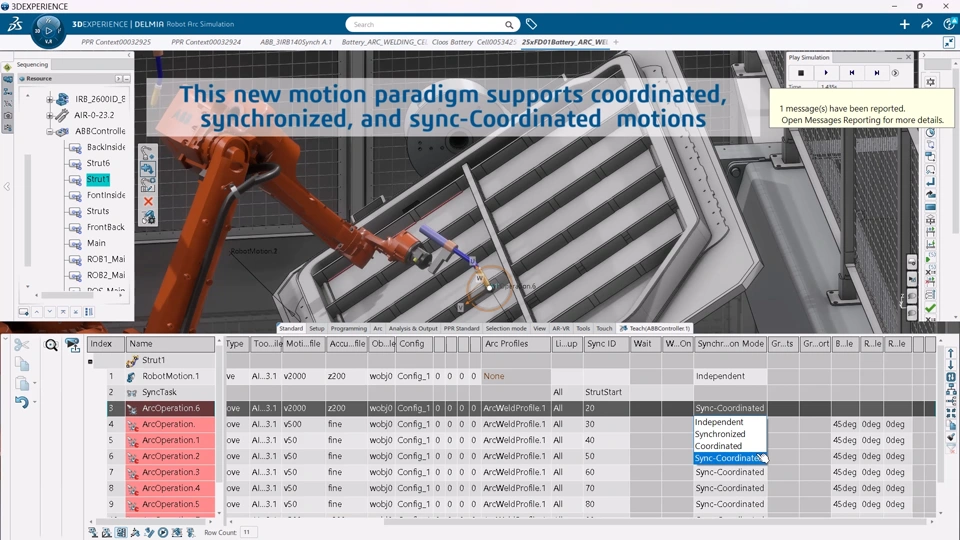Collapse left panel with side chevron

point(7,186)
